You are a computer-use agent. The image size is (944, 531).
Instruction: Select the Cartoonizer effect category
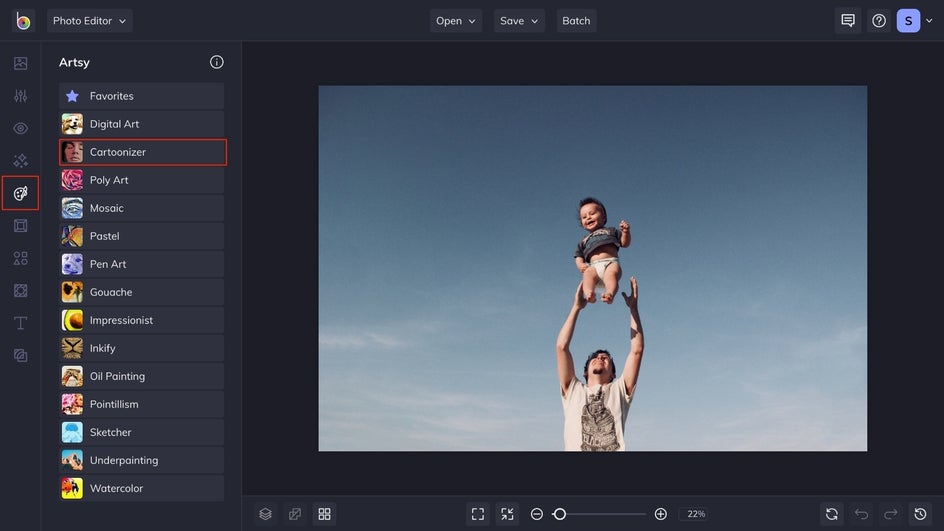point(142,152)
